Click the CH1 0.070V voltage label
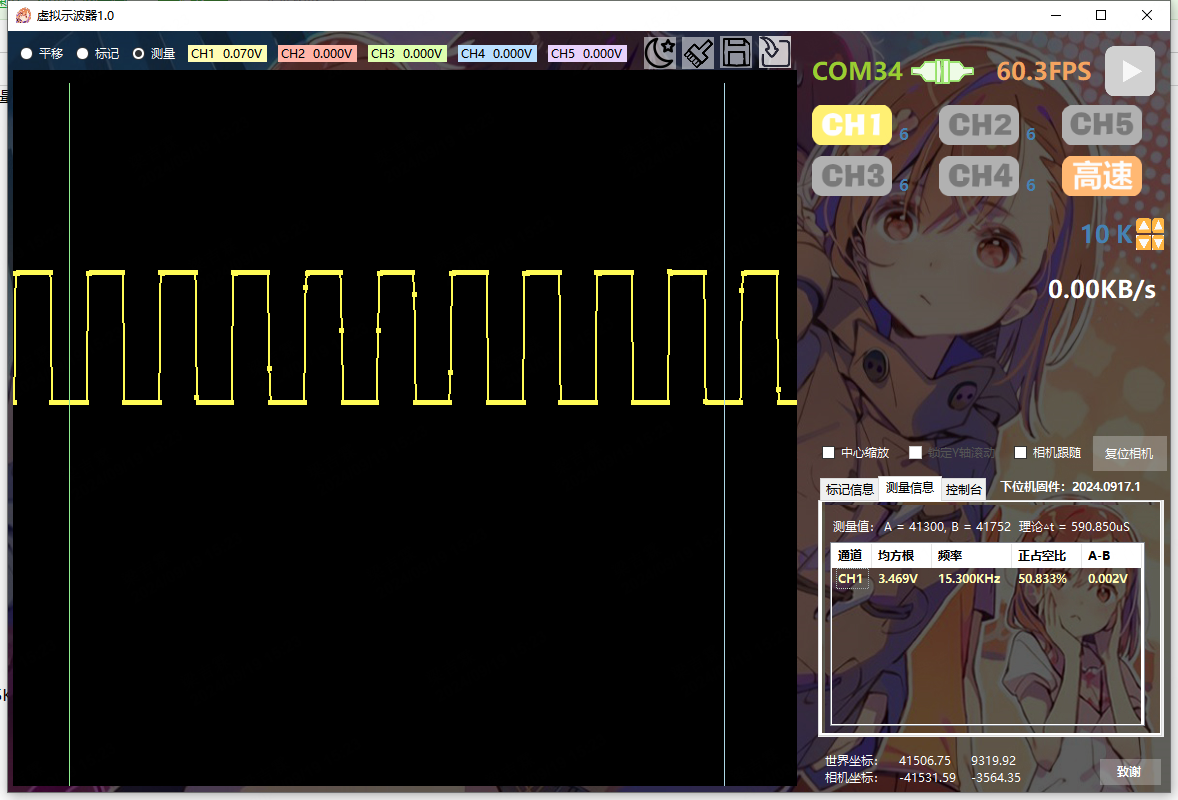1178x800 pixels. click(x=227, y=53)
